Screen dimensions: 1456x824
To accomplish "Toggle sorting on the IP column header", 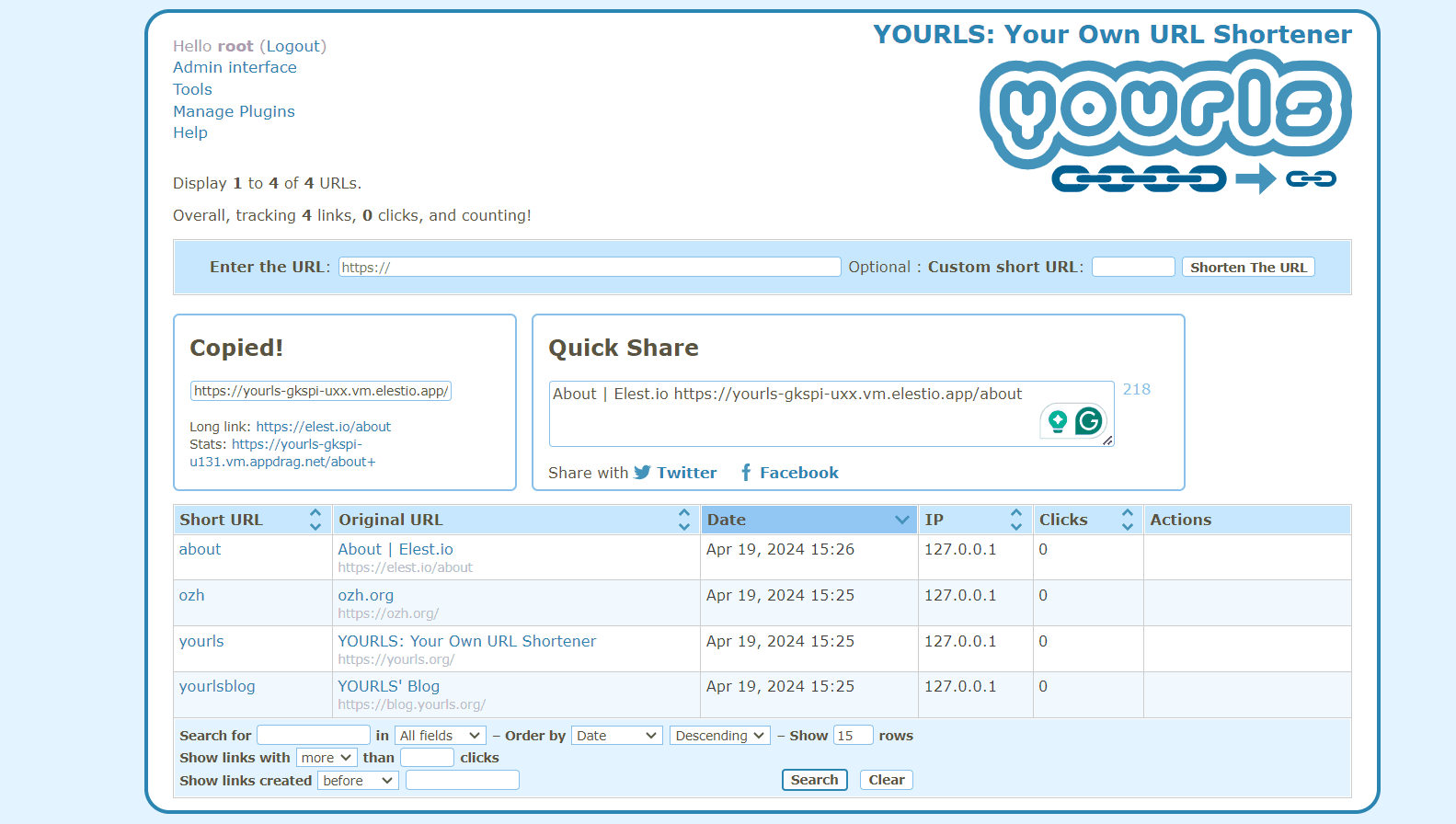I will pos(1015,520).
